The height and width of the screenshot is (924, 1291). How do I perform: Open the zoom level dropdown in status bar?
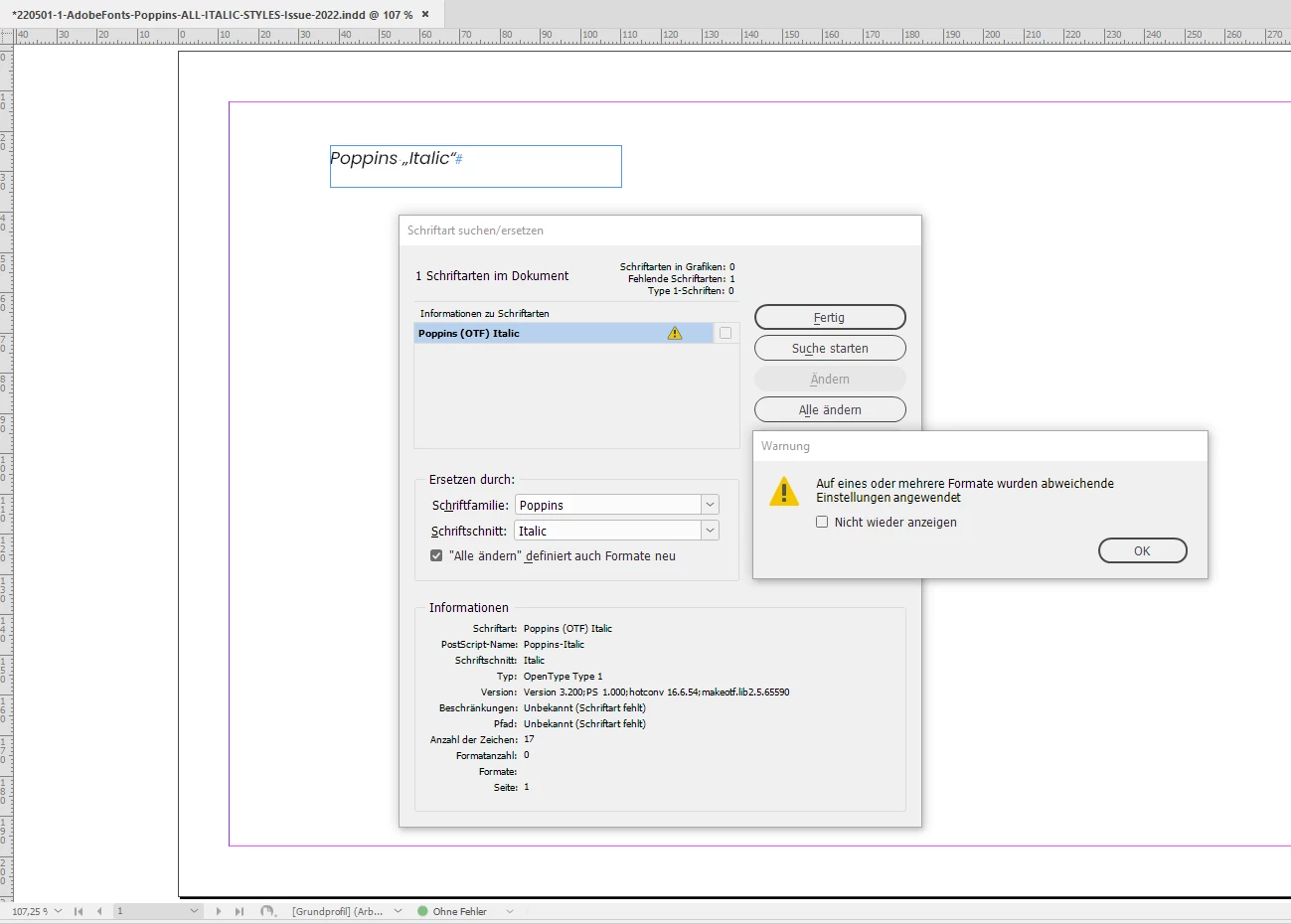point(58,911)
